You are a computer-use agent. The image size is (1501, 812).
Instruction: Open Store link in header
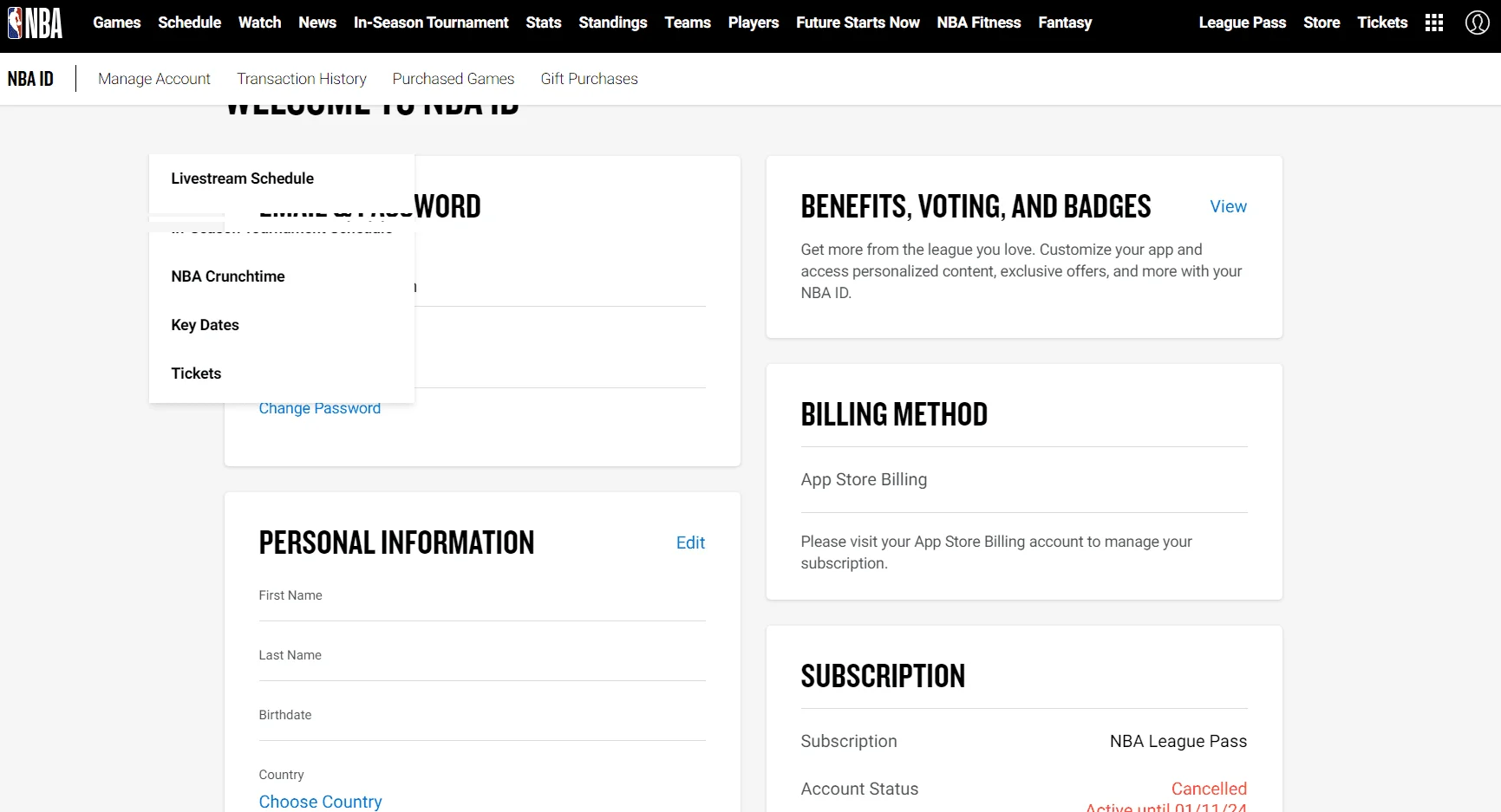click(x=1322, y=23)
